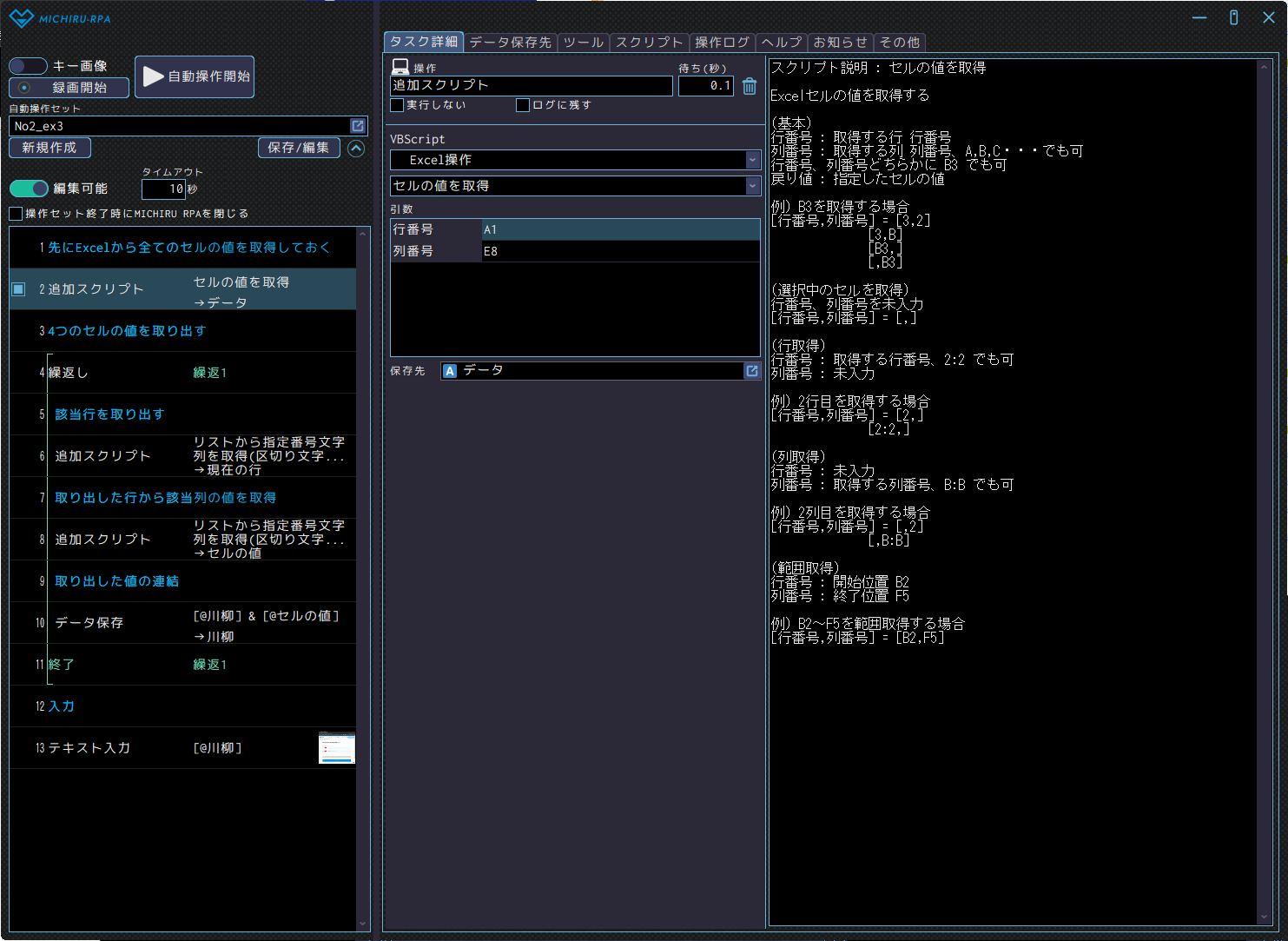Viewport: 1288px width, 941px height.
Task: Check the 実行しない checkbox
Action: (398, 105)
